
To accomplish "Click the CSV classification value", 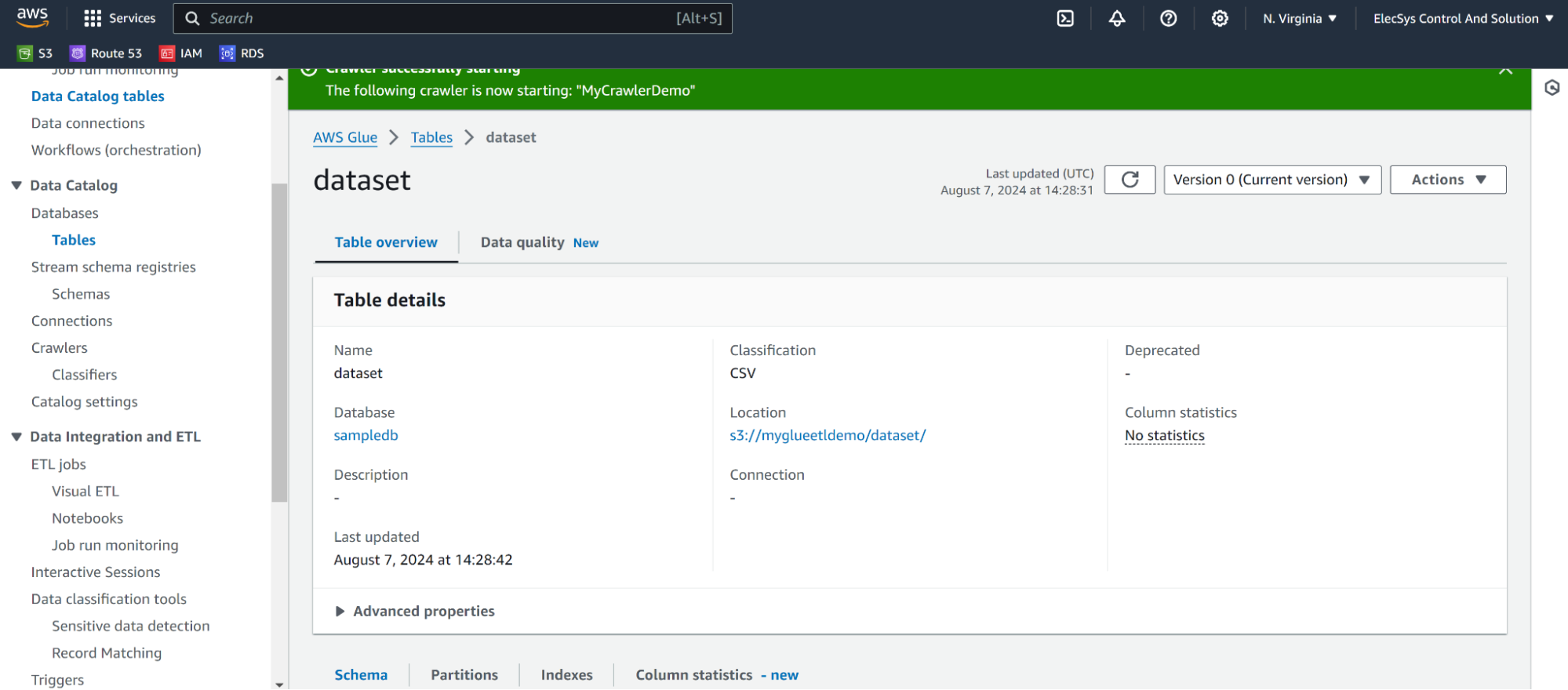I will coord(743,373).
